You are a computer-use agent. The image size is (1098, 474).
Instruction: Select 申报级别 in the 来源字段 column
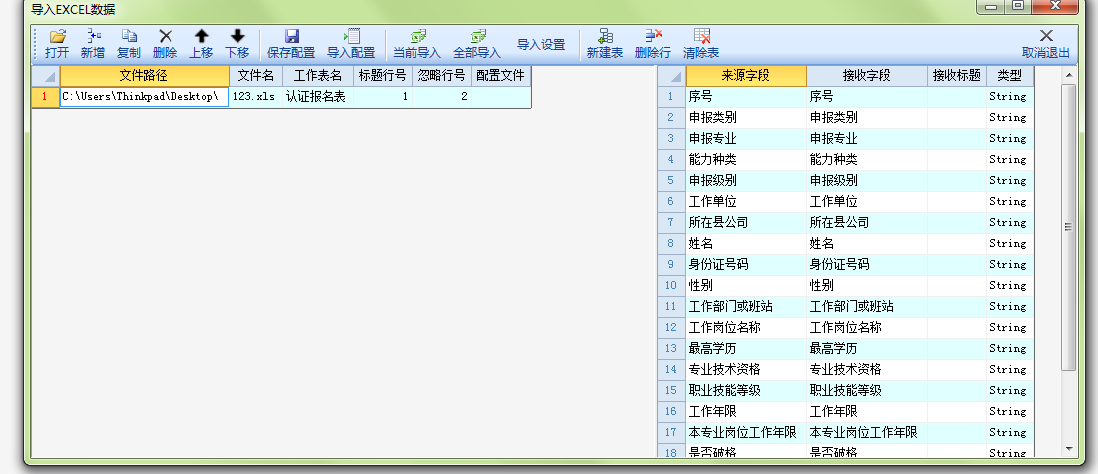[746, 181]
